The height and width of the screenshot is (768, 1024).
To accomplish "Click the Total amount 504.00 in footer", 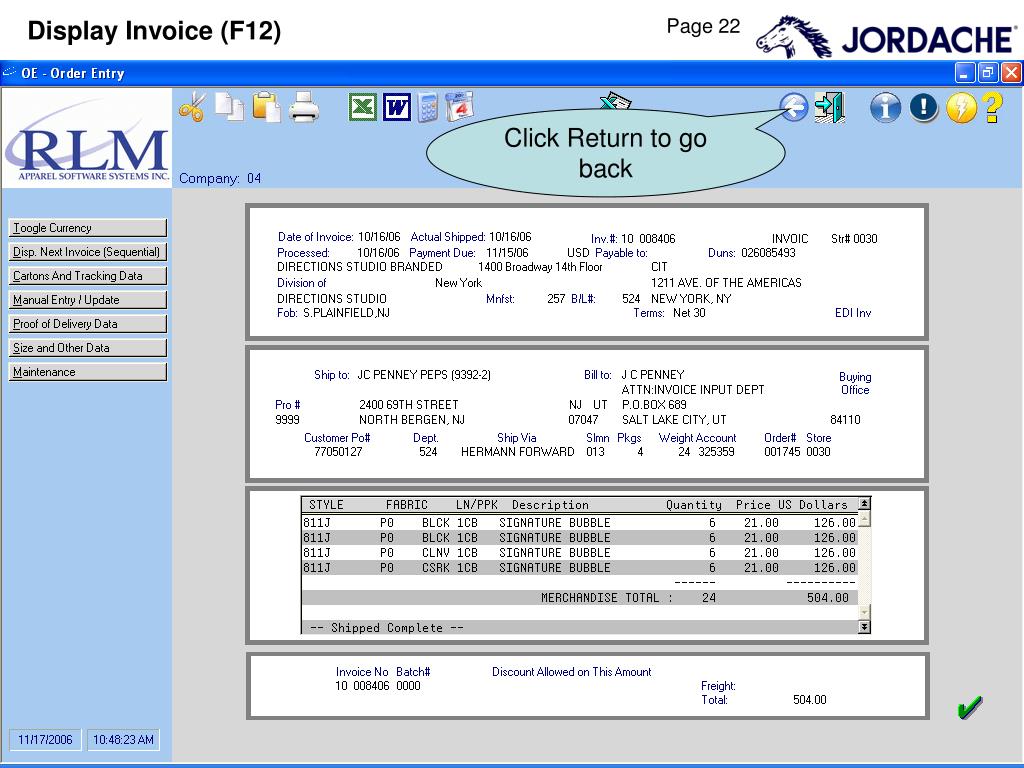I will tap(810, 700).
